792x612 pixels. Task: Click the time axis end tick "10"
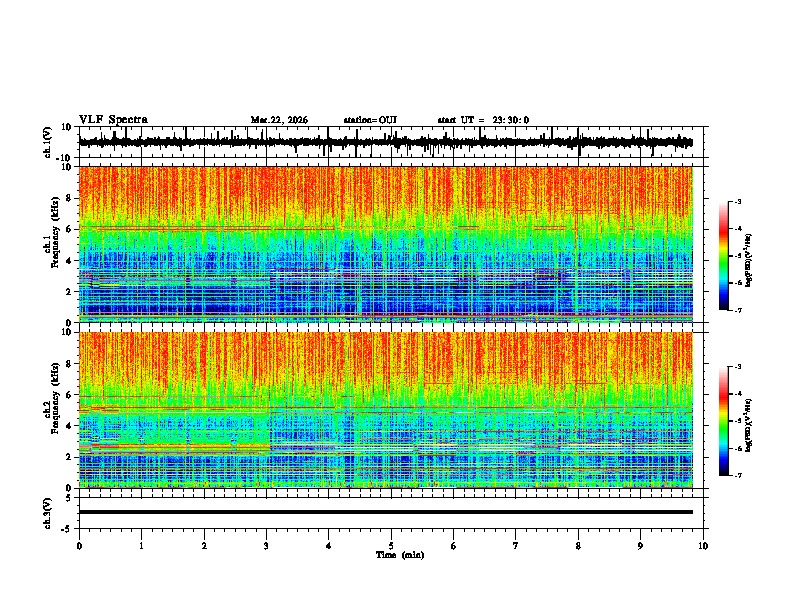(703, 546)
